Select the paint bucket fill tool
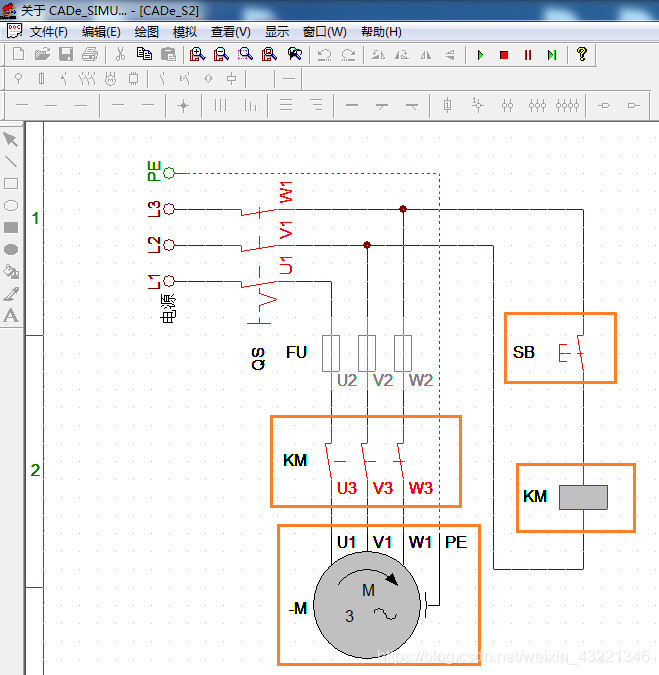This screenshot has height=675, width=659. tap(11, 272)
